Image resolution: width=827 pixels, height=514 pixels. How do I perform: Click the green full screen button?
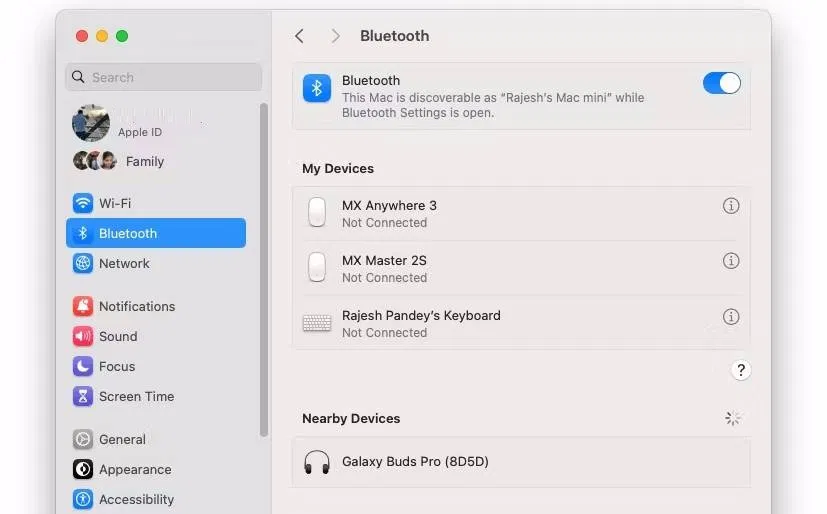122,36
